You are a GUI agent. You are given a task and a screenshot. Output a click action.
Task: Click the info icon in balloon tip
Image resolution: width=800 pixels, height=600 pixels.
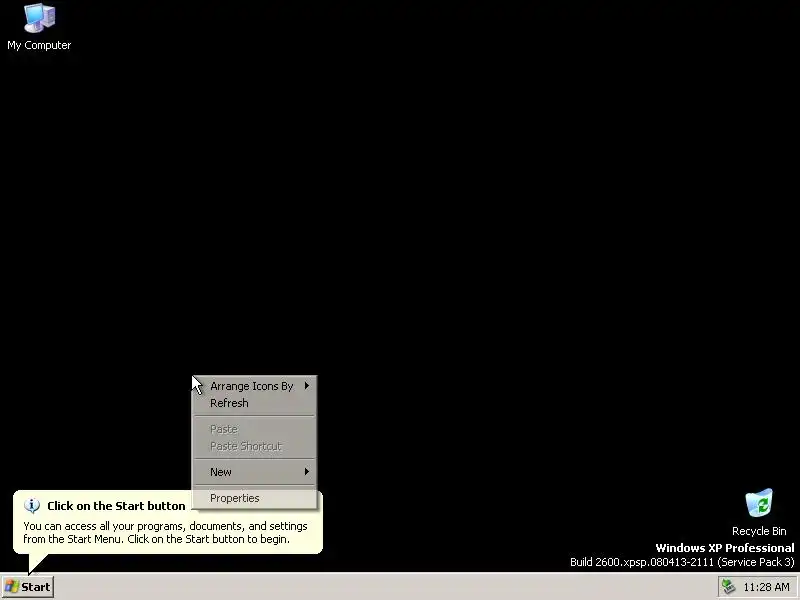tap(32, 506)
